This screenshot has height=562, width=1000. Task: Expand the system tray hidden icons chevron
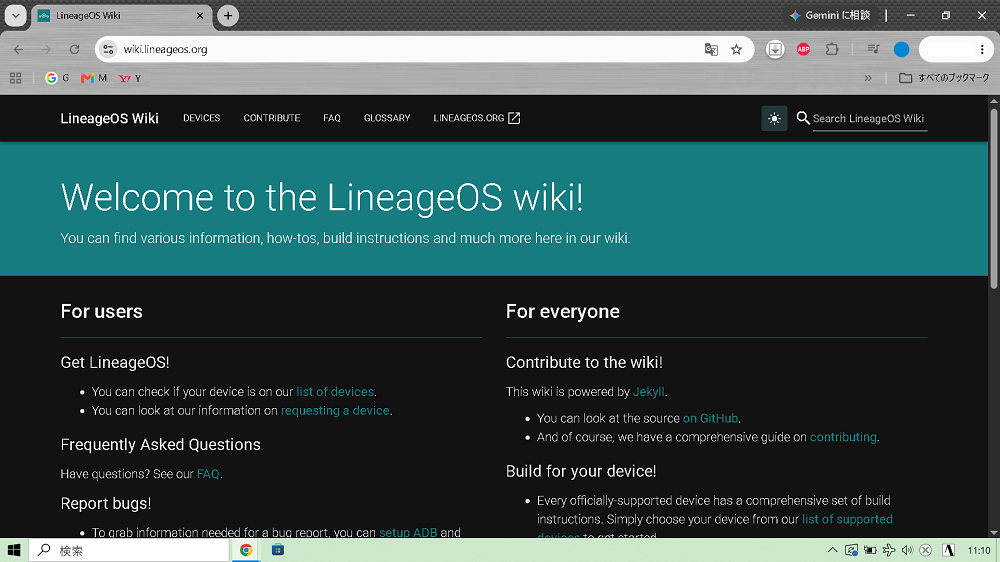pyautogui.click(x=832, y=550)
